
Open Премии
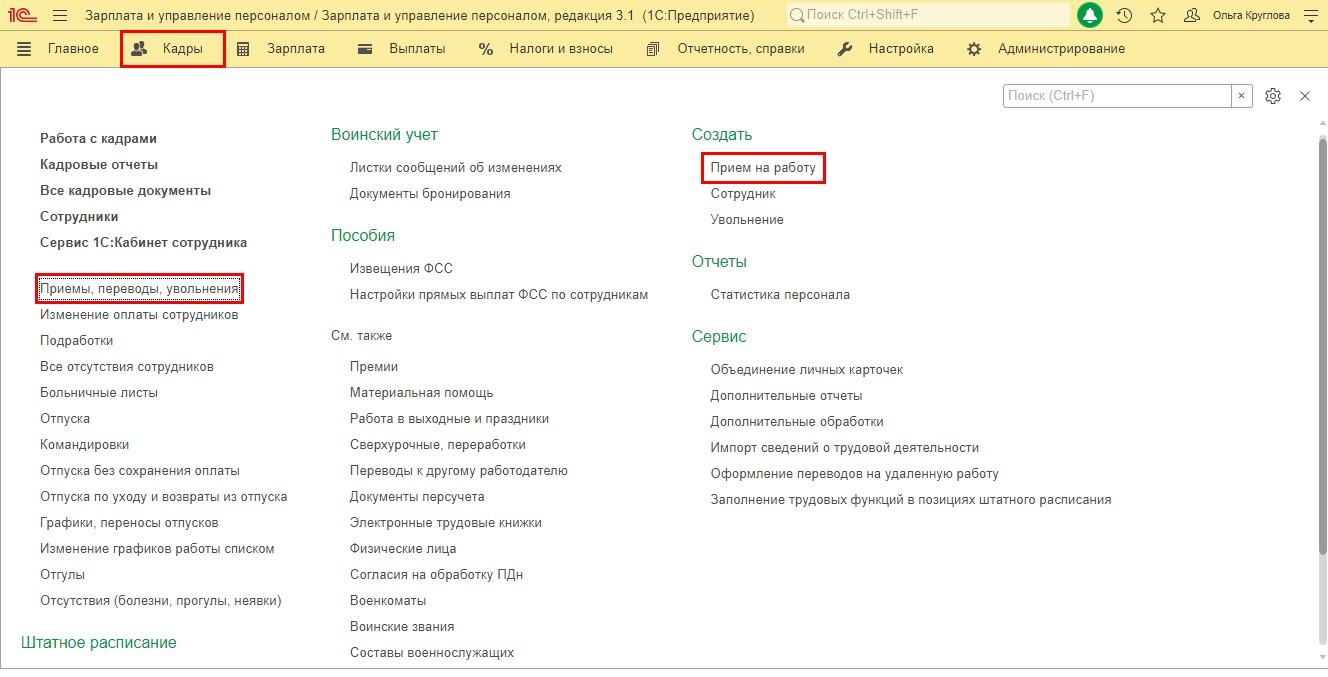pos(374,367)
